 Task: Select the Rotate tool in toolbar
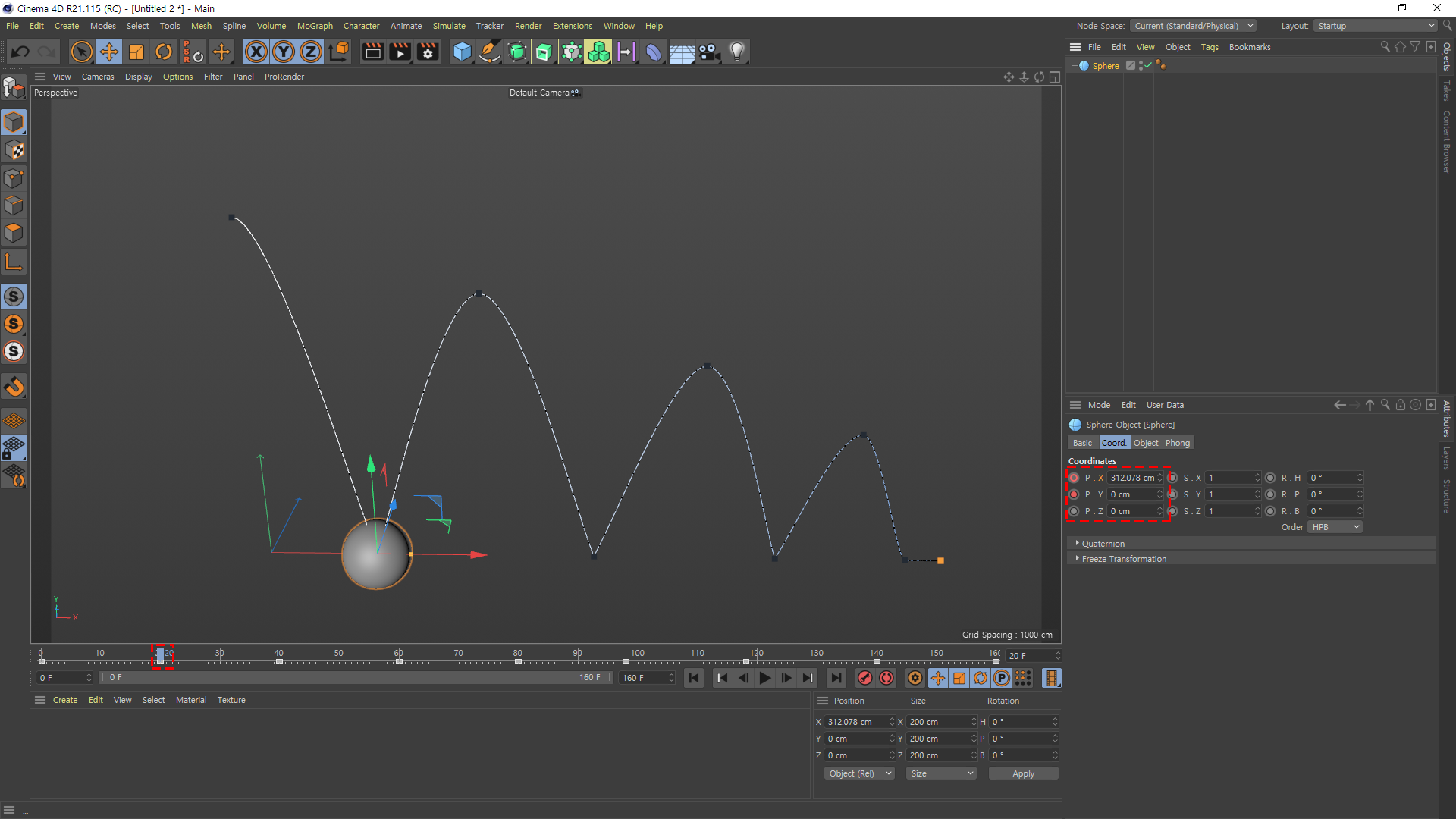point(164,52)
